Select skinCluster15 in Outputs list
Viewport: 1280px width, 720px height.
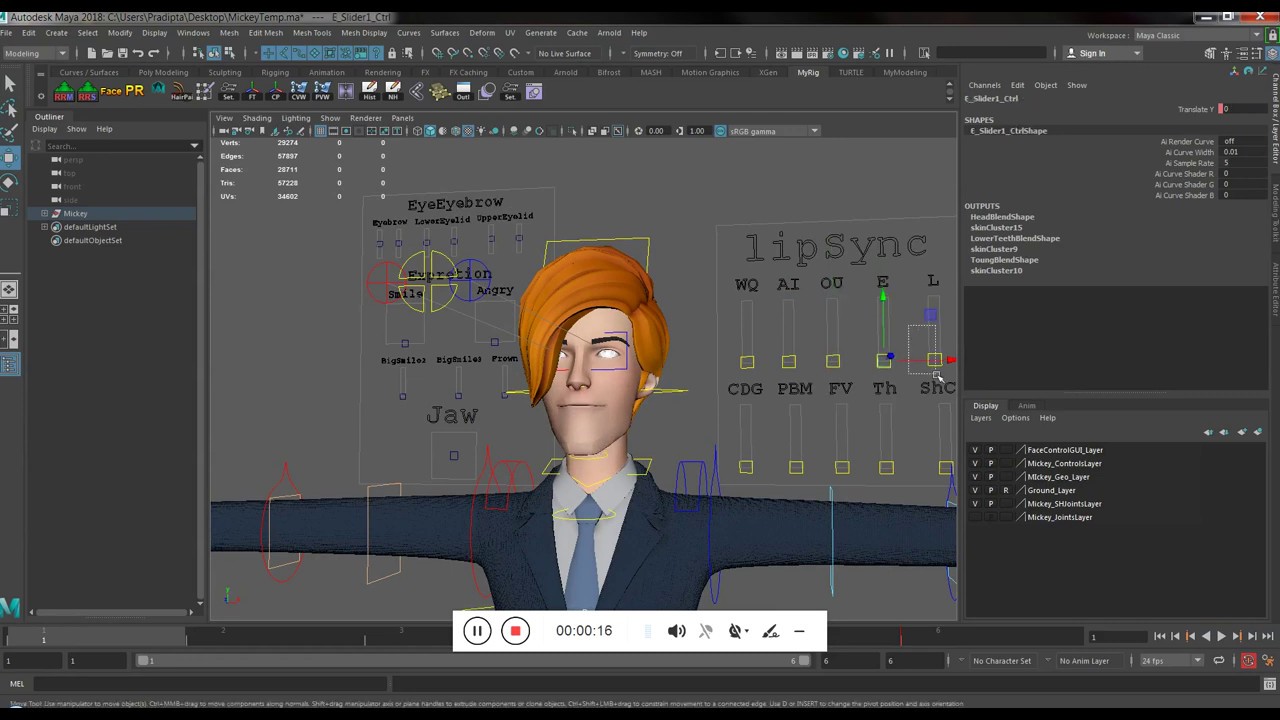pyautogui.click(x=996, y=228)
